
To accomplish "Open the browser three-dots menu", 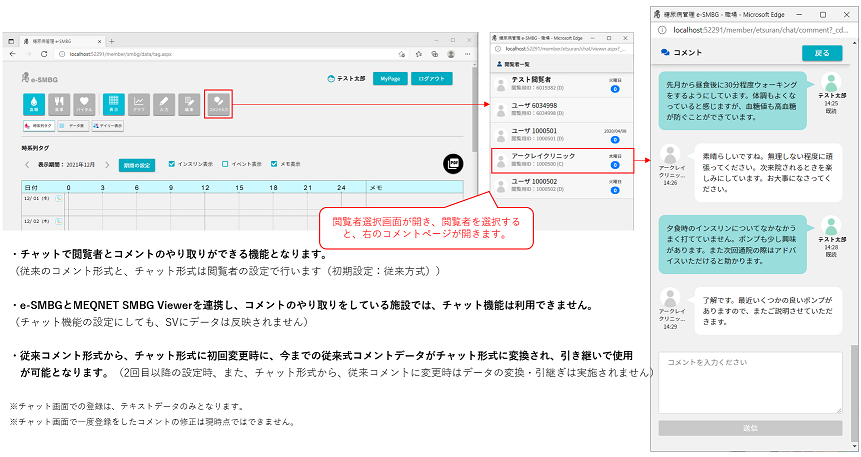I will pos(467,54).
